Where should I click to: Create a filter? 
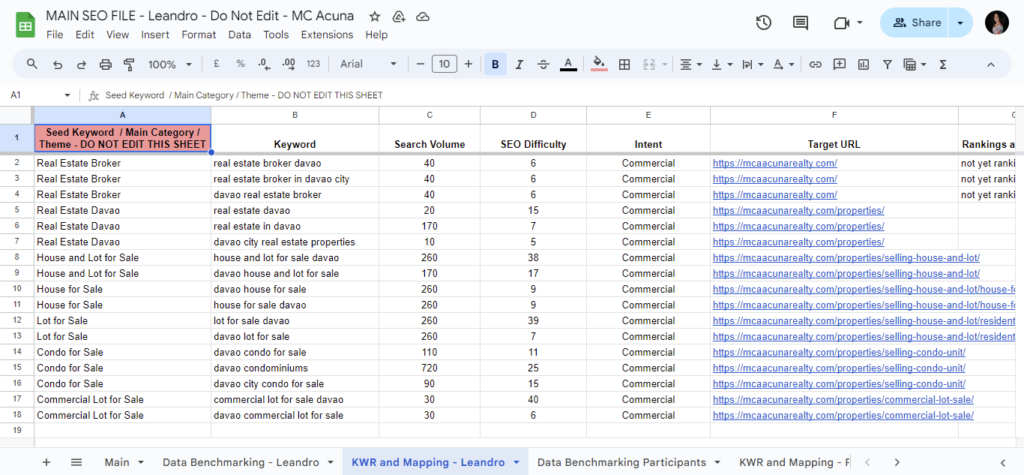coord(887,64)
